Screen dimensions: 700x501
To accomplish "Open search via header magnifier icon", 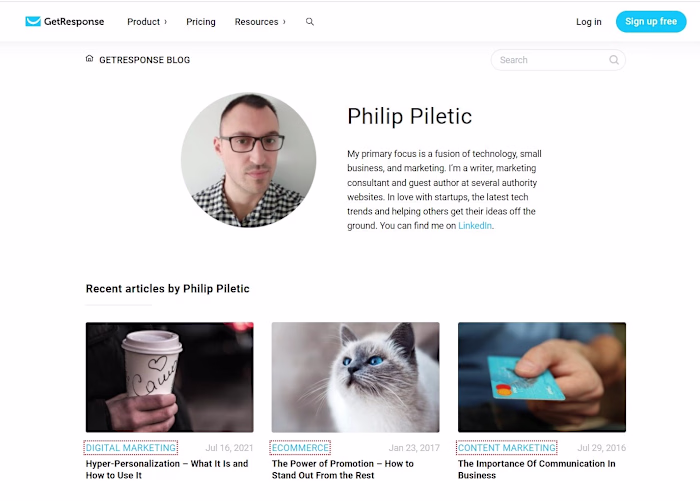I will click(310, 21).
